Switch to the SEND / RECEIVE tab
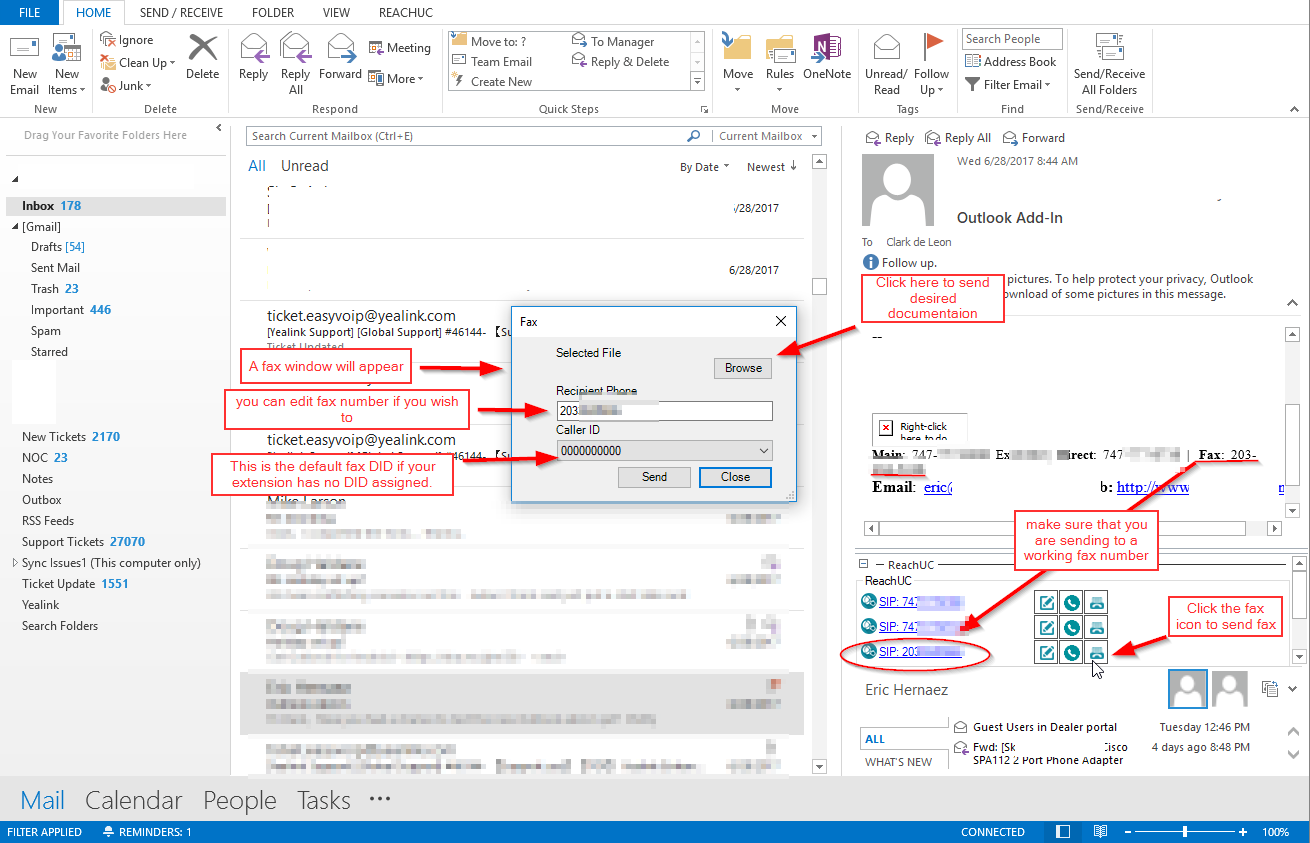This screenshot has width=1310, height=843. pyautogui.click(x=181, y=13)
